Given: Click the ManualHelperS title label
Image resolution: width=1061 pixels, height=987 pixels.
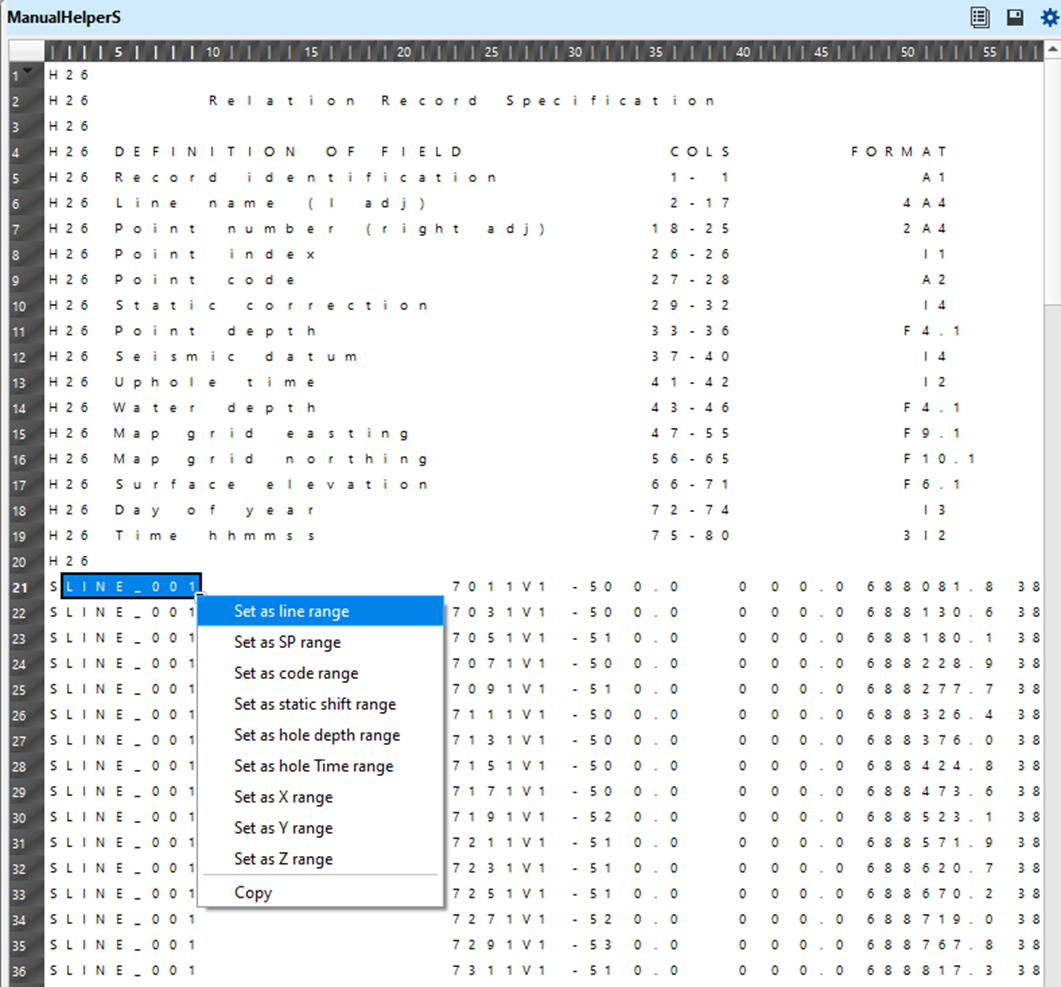Looking at the screenshot, I should pyautogui.click(x=65, y=17).
